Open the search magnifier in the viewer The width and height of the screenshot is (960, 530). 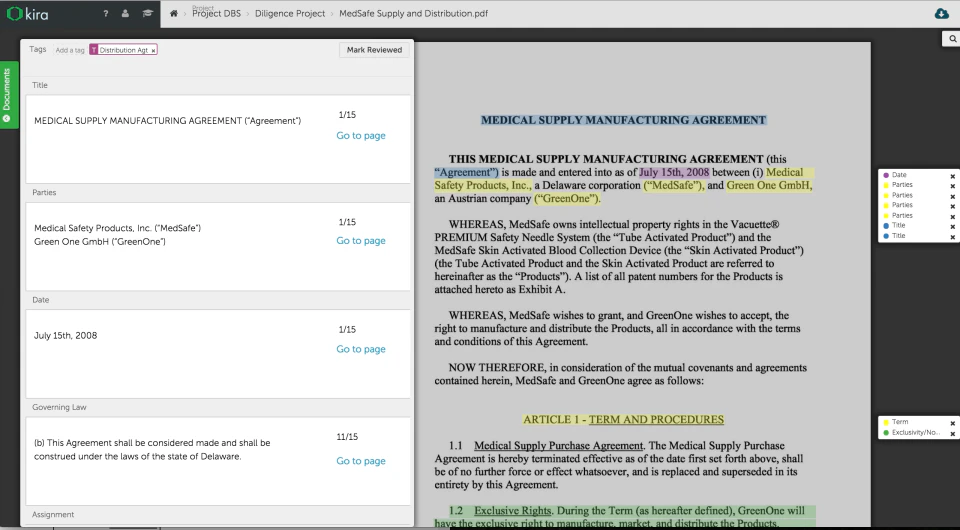(952, 38)
